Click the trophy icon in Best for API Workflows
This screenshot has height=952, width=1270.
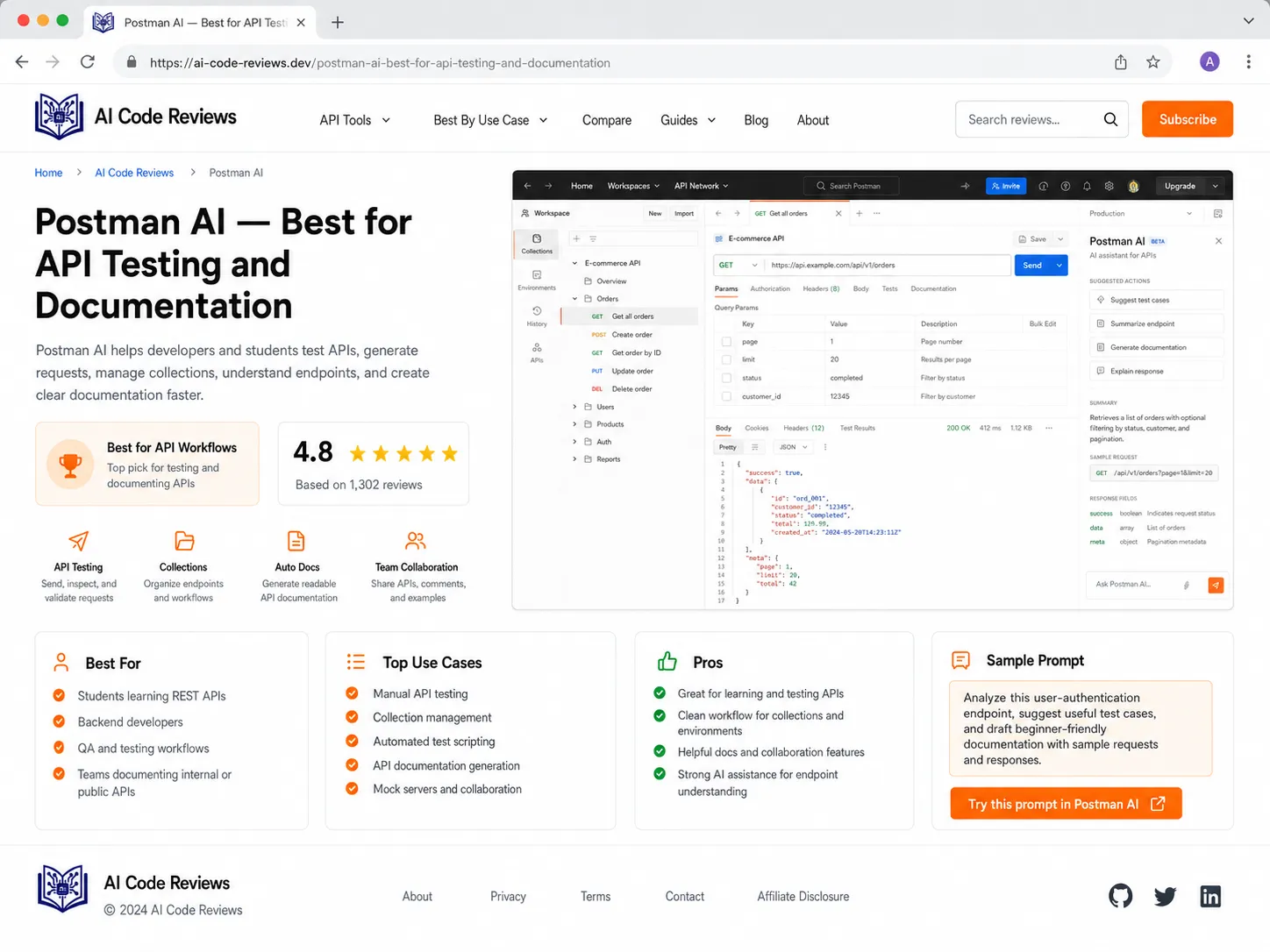point(70,465)
